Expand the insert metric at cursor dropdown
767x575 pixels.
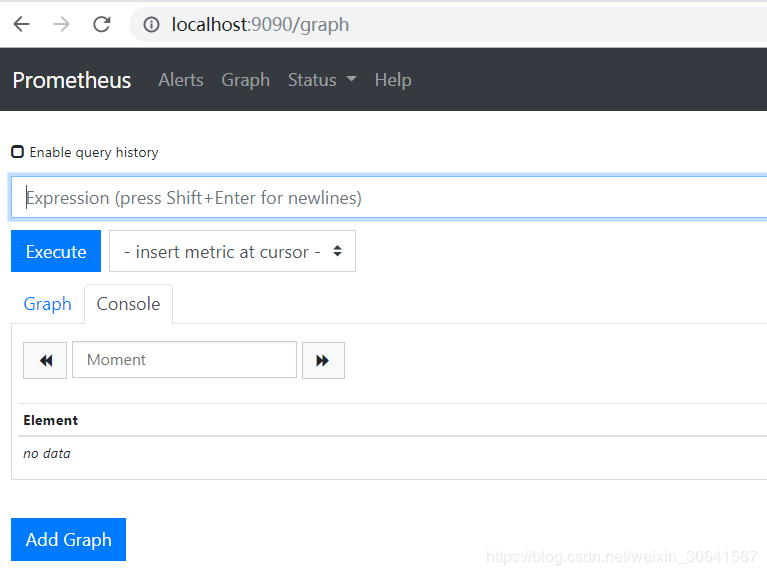click(232, 252)
